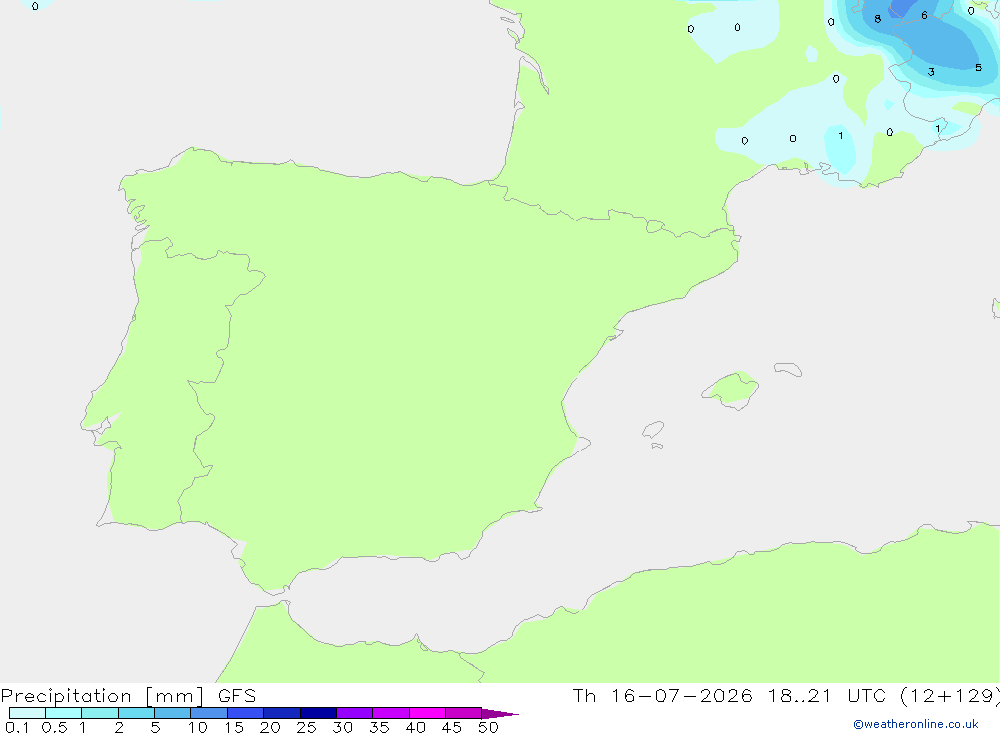Screen dimensions: 1000x733
Task: Pick the 10–15 mm legend swatch
Action: coord(209,713)
